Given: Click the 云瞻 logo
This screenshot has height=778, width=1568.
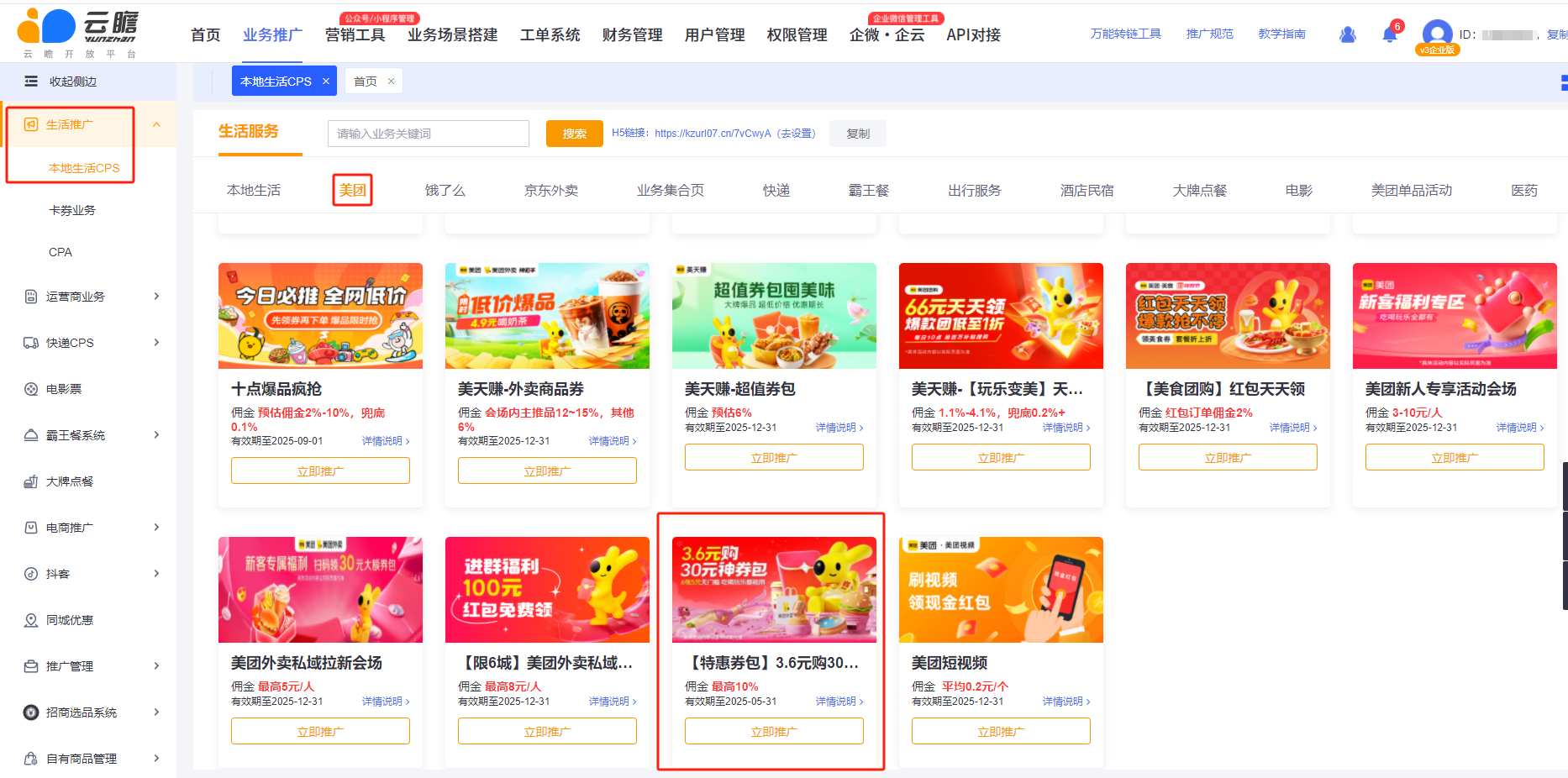Looking at the screenshot, I should [x=80, y=32].
